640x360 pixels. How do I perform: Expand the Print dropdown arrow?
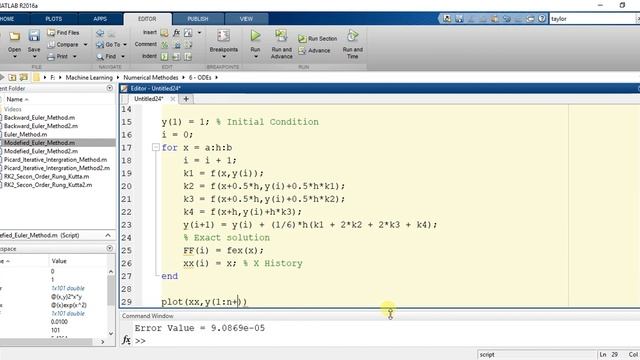[x=75, y=56]
